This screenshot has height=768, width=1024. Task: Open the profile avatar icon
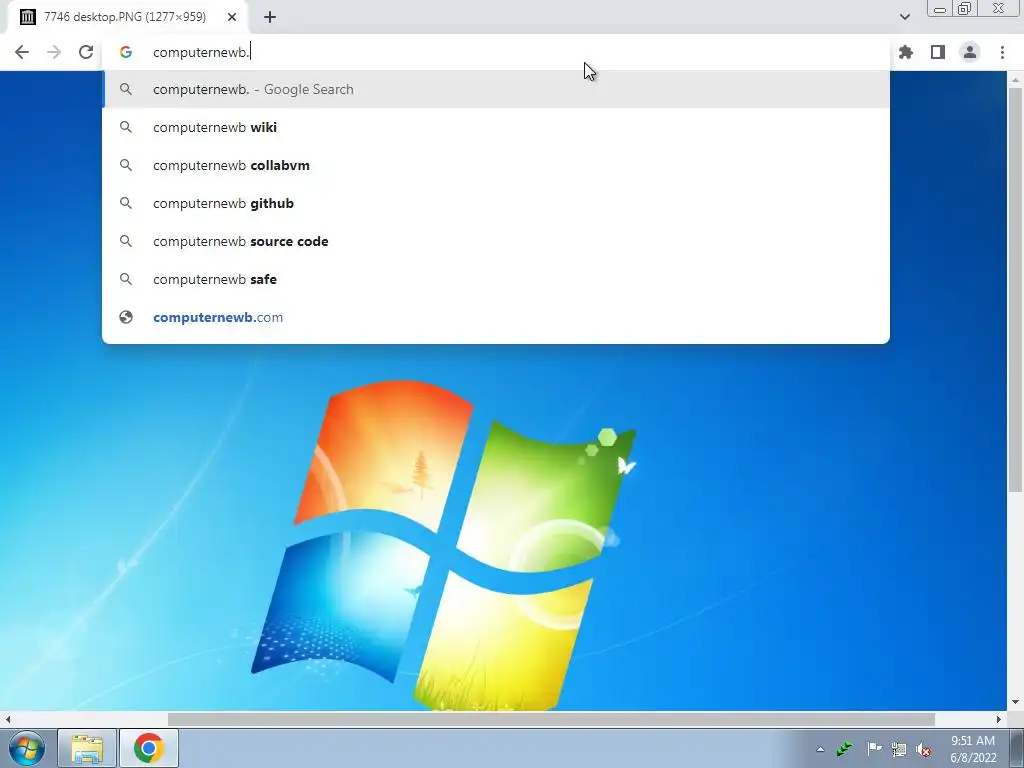point(970,52)
